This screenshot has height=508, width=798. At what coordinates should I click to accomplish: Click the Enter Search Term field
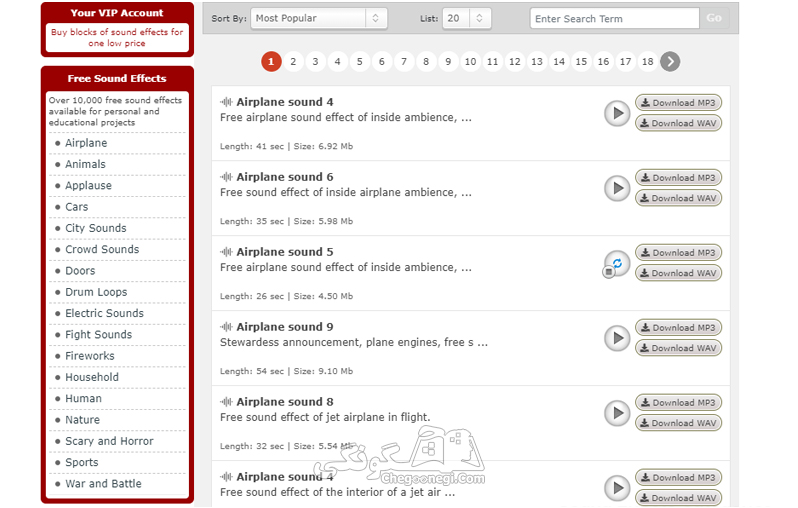pos(614,19)
